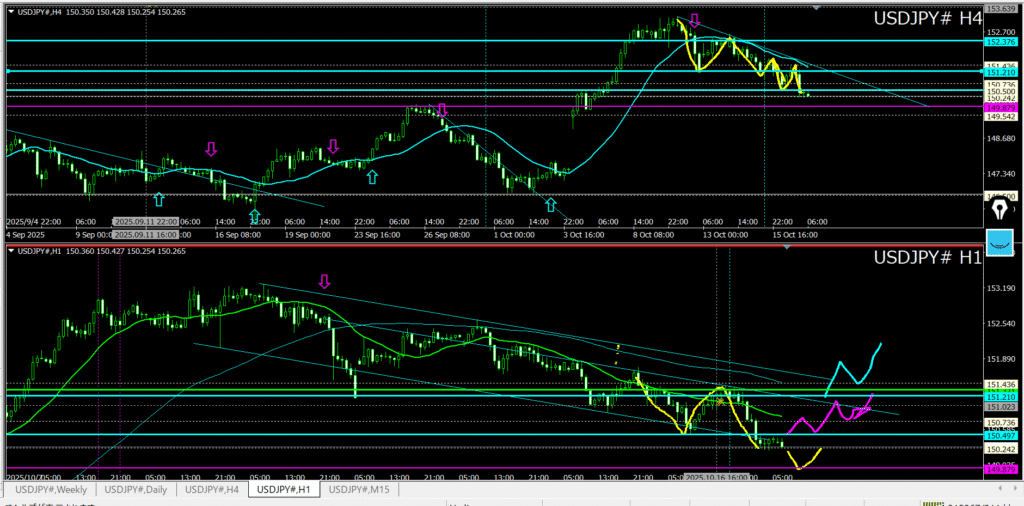Click the blue smiley face icon
The image size is (1024, 506).
point(1000,241)
